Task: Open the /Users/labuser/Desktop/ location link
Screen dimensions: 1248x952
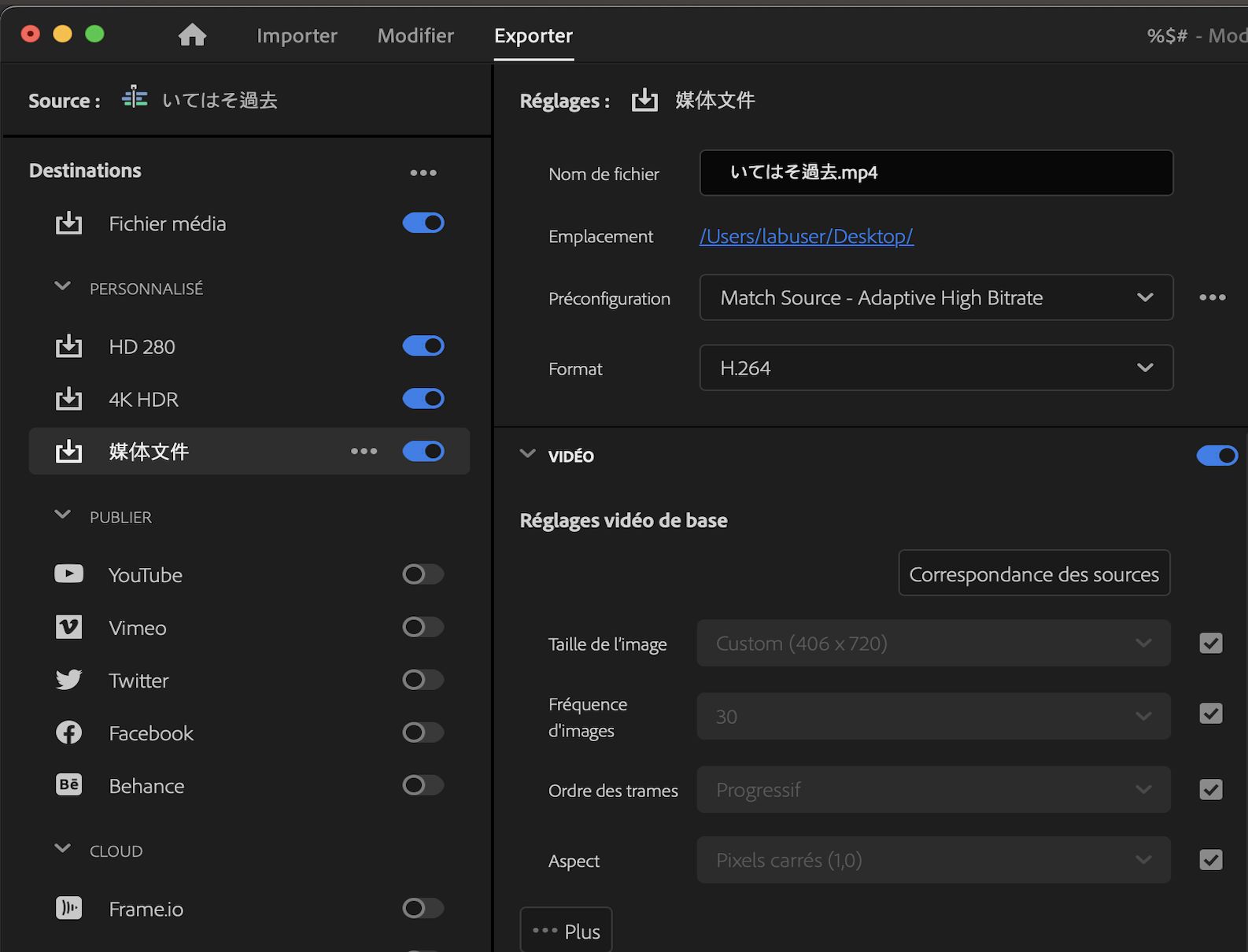Action: [x=807, y=236]
